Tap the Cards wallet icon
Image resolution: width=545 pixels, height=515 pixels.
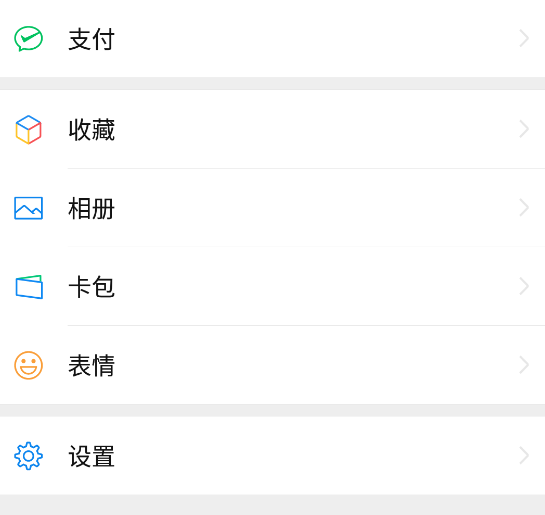[29, 287]
